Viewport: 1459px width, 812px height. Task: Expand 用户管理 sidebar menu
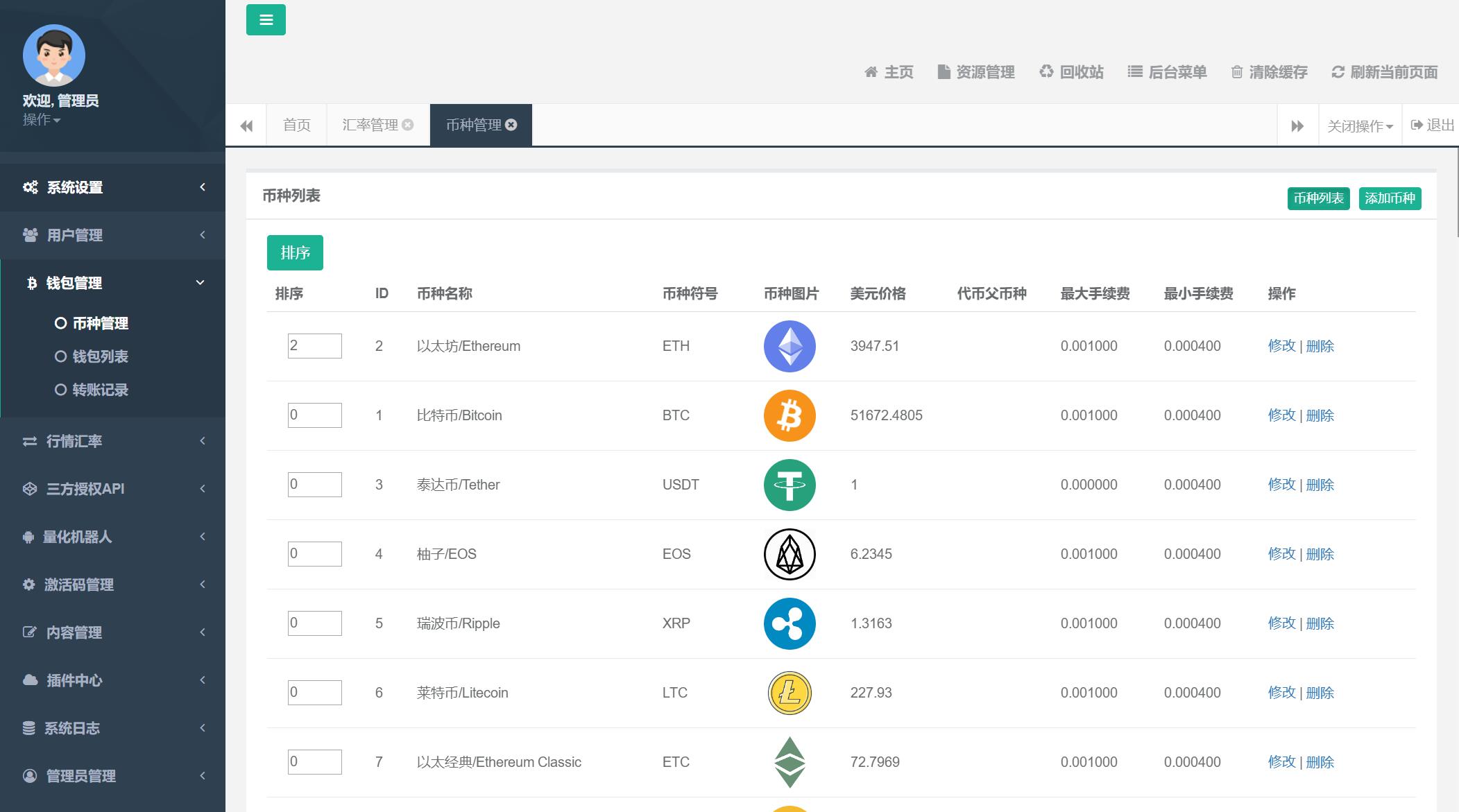[x=112, y=235]
